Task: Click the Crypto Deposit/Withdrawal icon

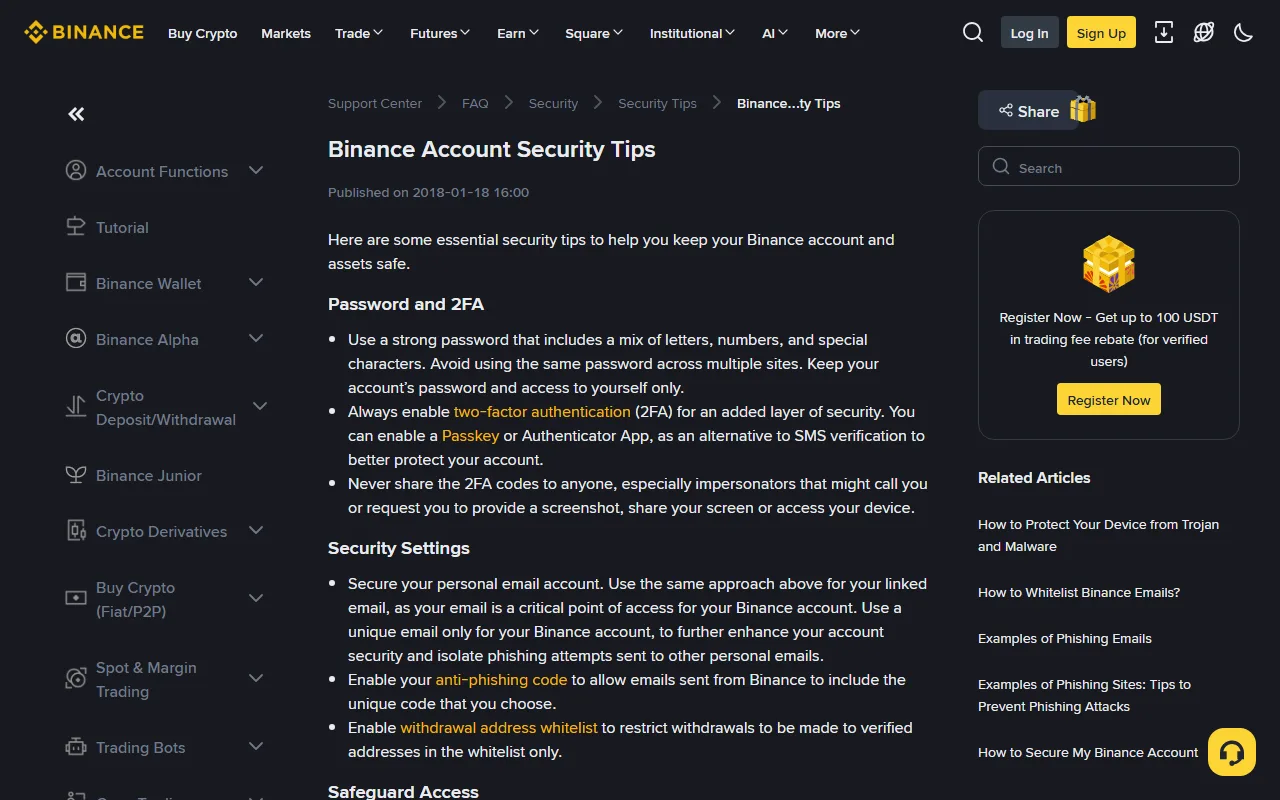Action: click(76, 407)
